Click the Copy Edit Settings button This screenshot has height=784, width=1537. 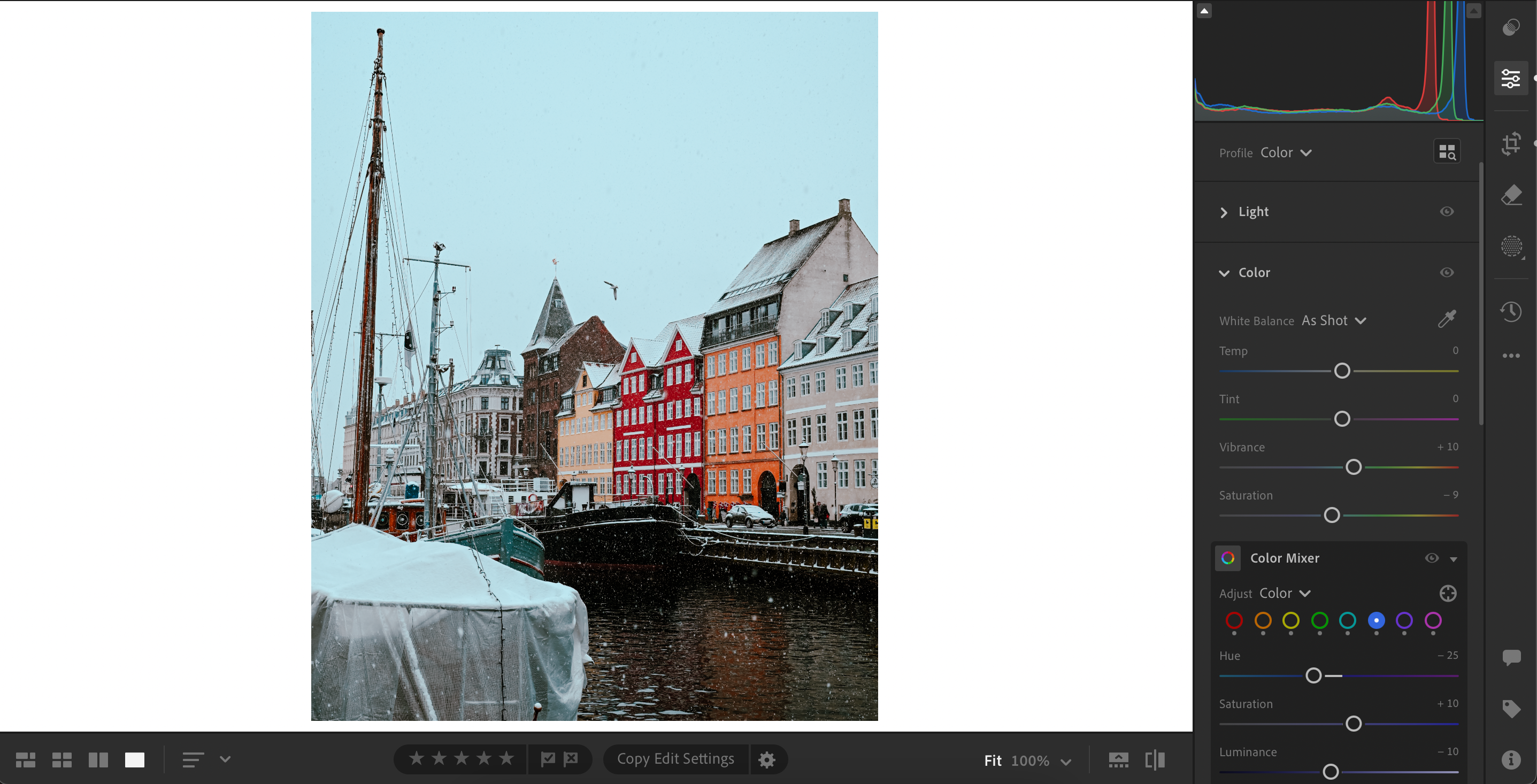coord(675,758)
